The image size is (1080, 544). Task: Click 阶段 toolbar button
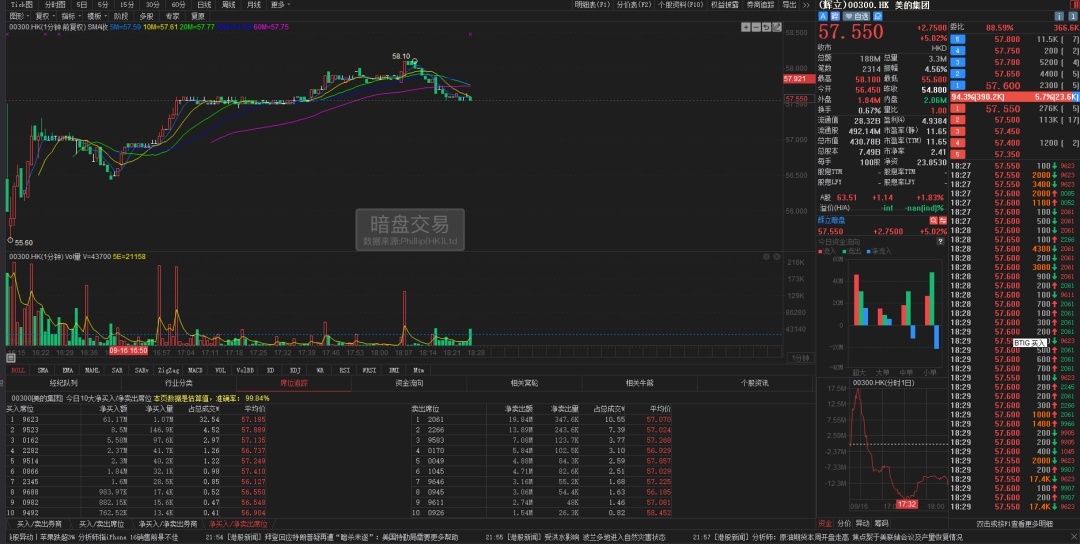pyautogui.click(x=121, y=16)
